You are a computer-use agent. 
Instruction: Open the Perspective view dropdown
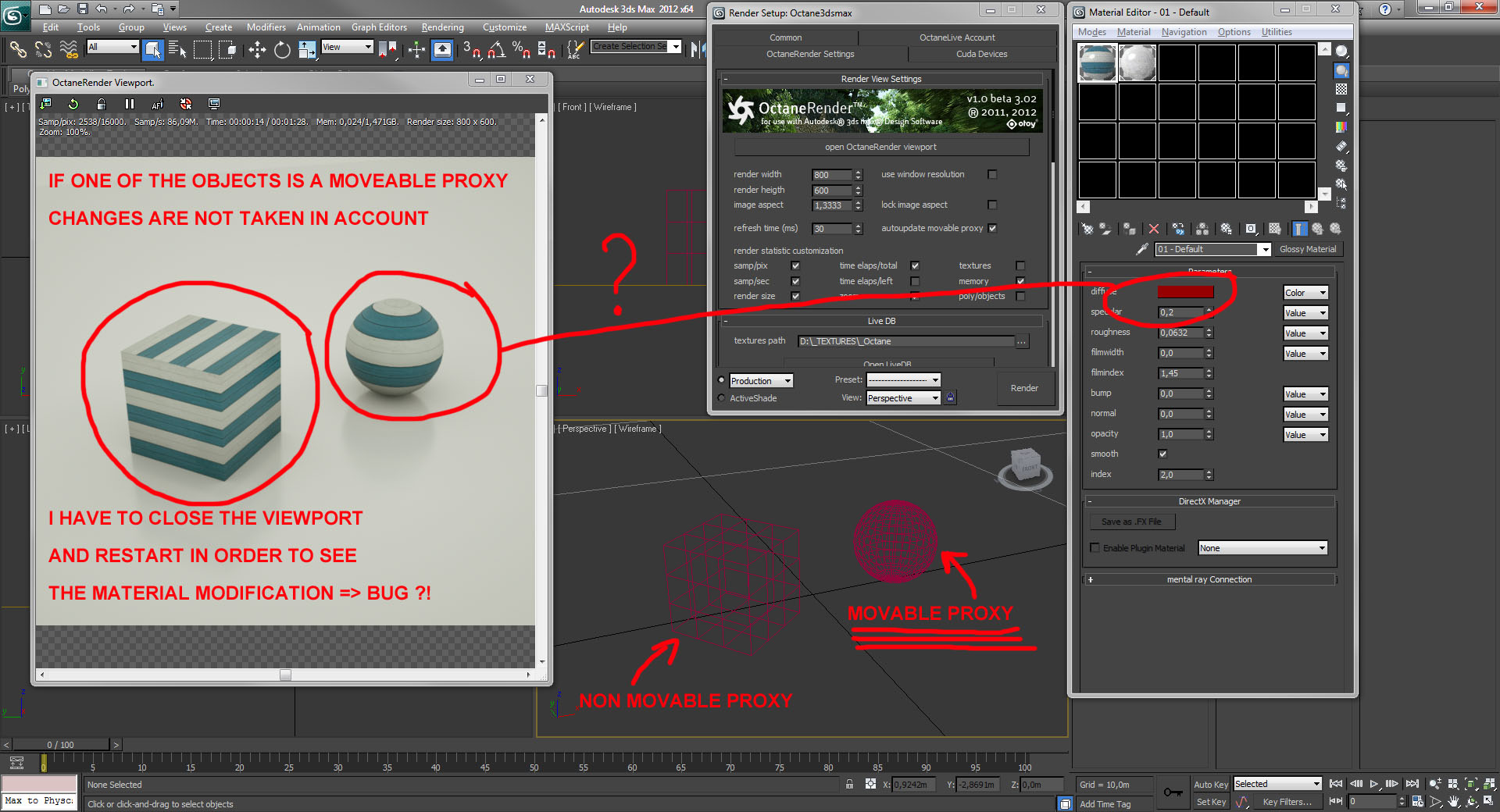click(x=904, y=398)
